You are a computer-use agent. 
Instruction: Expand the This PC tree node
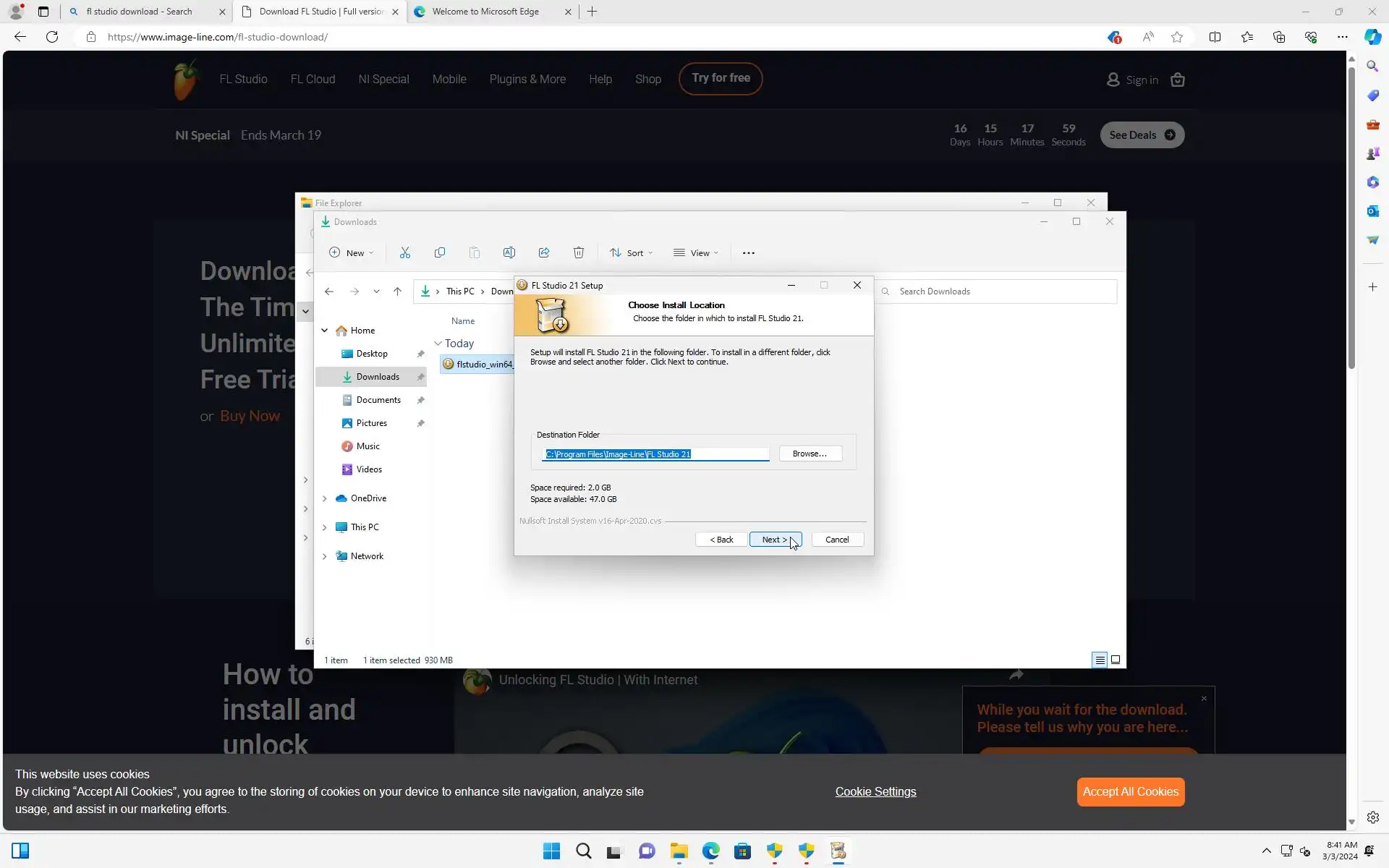tap(325, 527)
